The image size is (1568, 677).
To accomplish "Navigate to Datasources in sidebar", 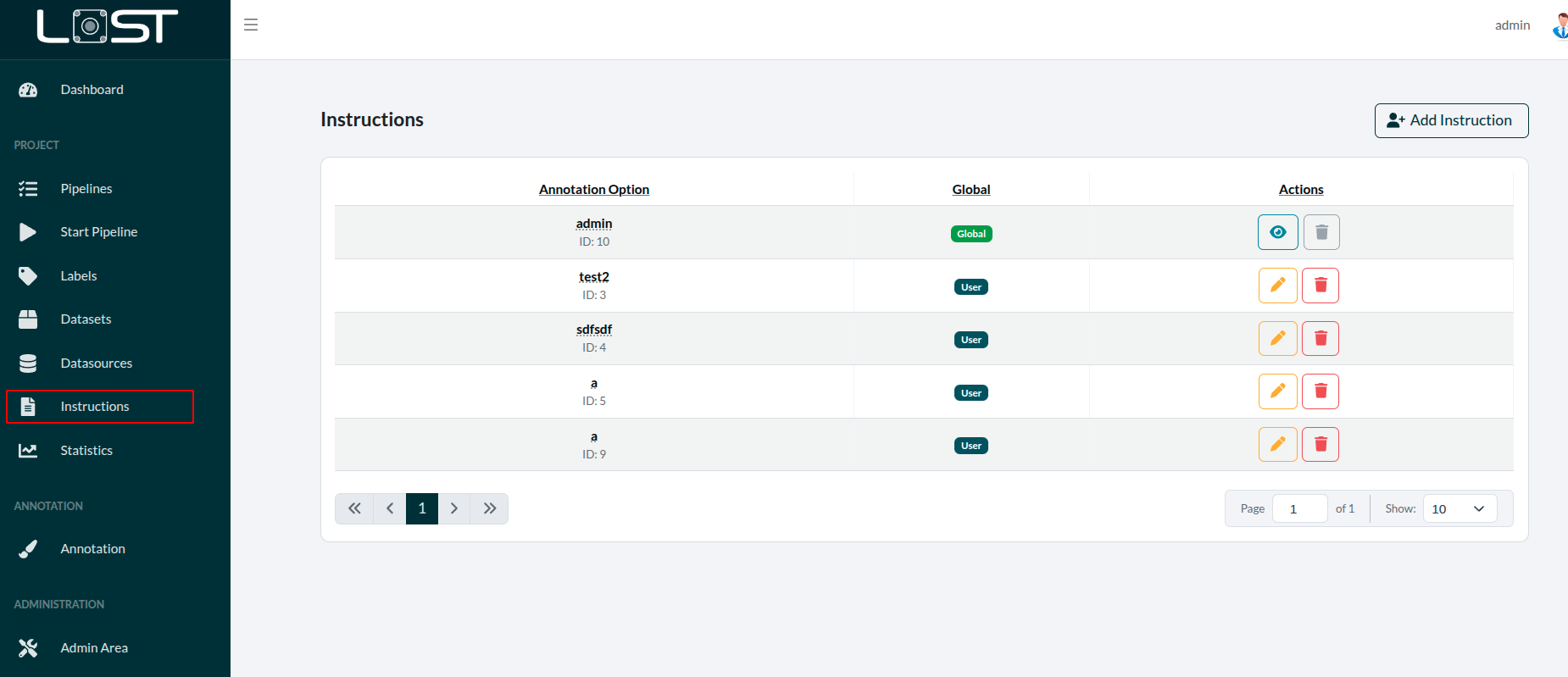I will pos(96,363).
